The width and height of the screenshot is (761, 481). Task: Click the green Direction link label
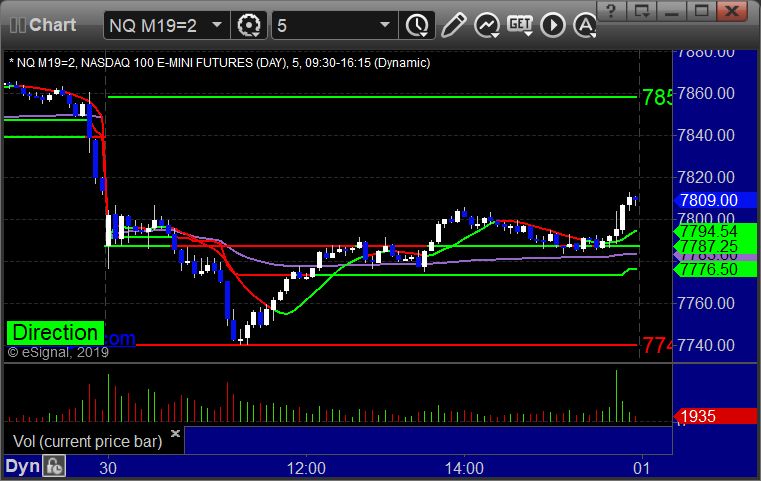tap(55, 333)
